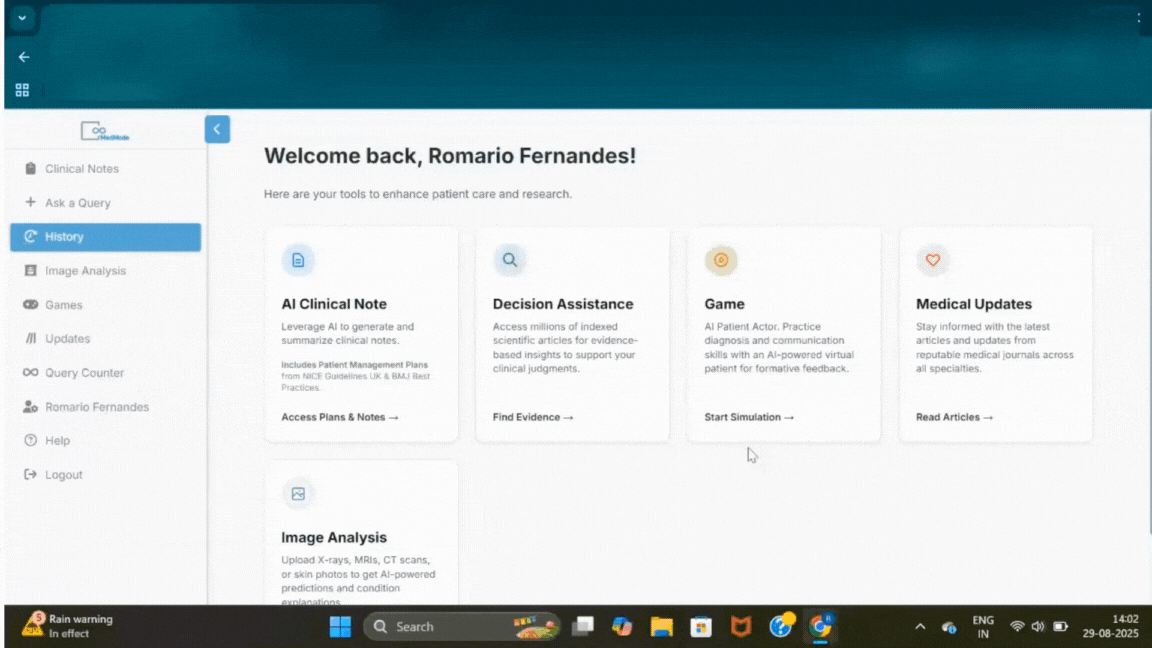This screenshot has height=648, width=1152.
Task: Go back using the left arrow icon
Action: pyautogui.click(x=23, y=57)
